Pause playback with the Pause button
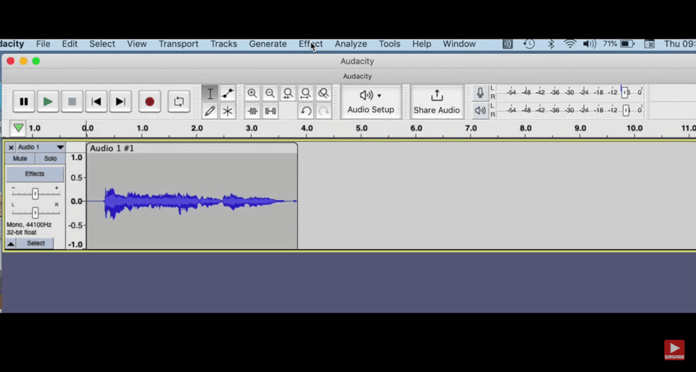The image size is (696, 372). coord(24,102)
